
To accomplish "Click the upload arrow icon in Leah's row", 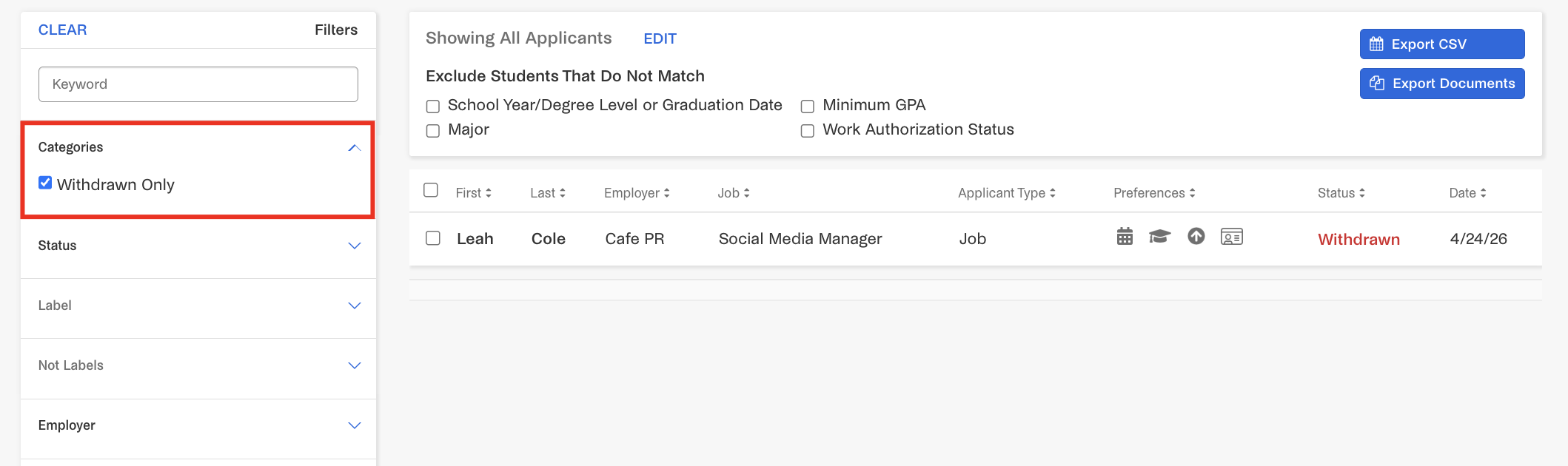I will coord(1196,236).
